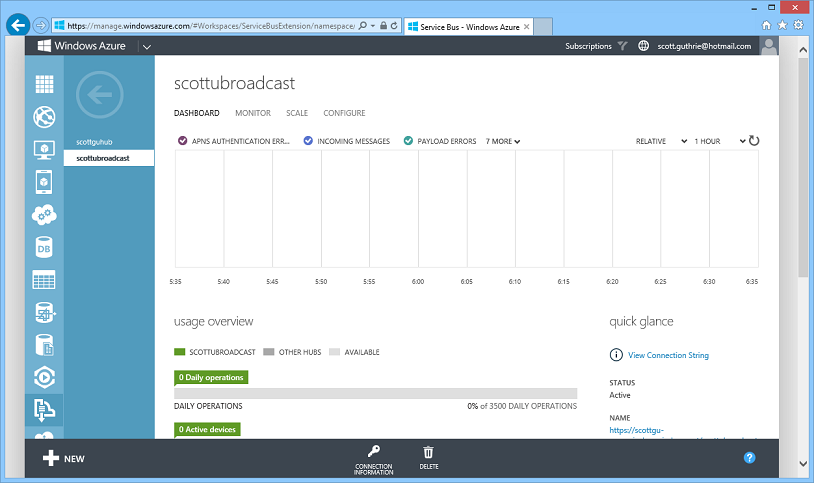The image size is (814, 483).
Task: Open SQL Databases DB icon in sidebar
Action: (x=44, y=248)
